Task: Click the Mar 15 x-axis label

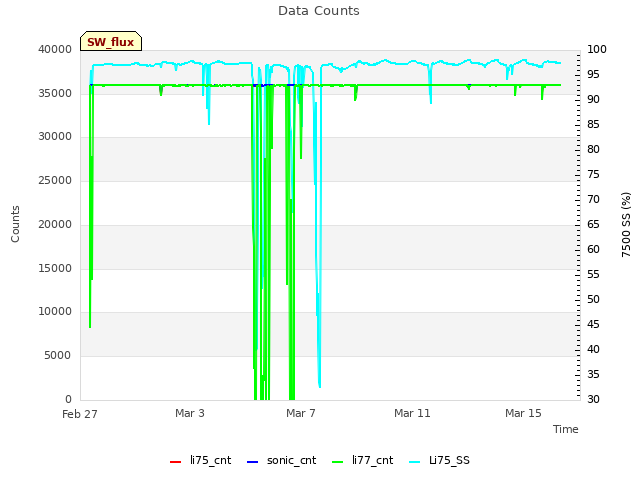Action: point(523,413)
